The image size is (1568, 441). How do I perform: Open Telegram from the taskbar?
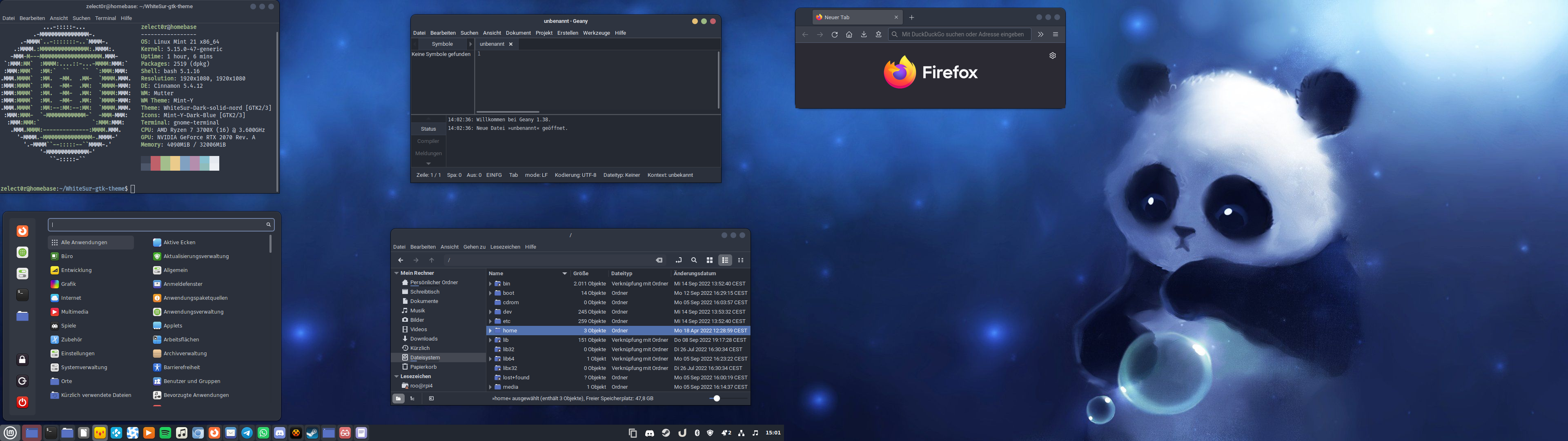coord(247,433)
